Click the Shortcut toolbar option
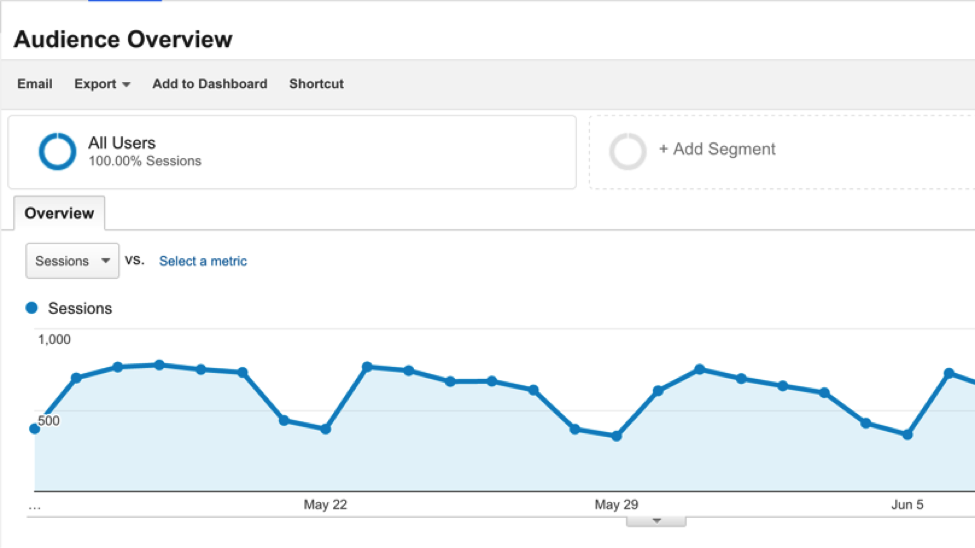 click(316, 84)
